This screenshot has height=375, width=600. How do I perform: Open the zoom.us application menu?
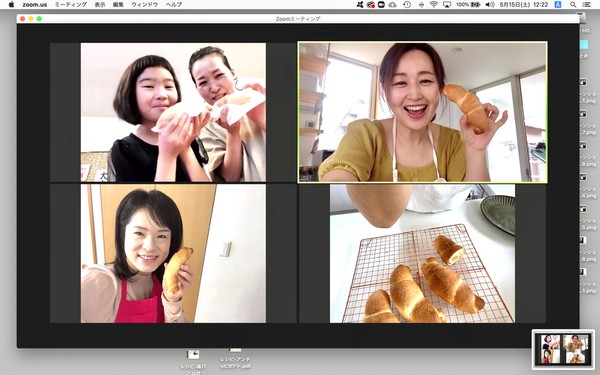click(x=34, y=5)
